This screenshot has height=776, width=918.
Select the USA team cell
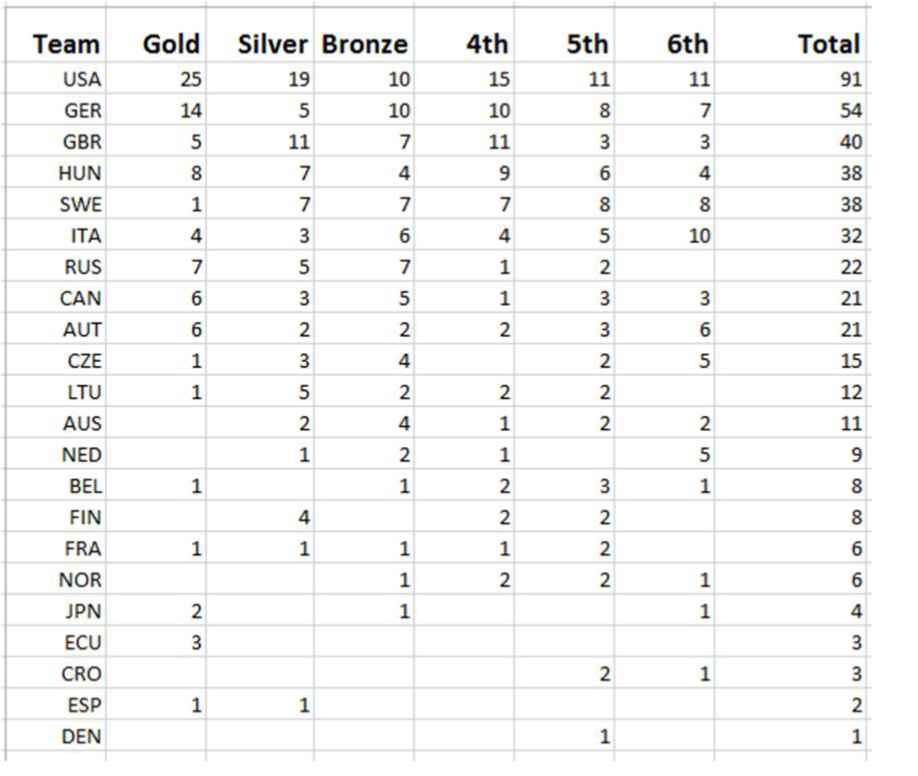[x=56, y=78]
